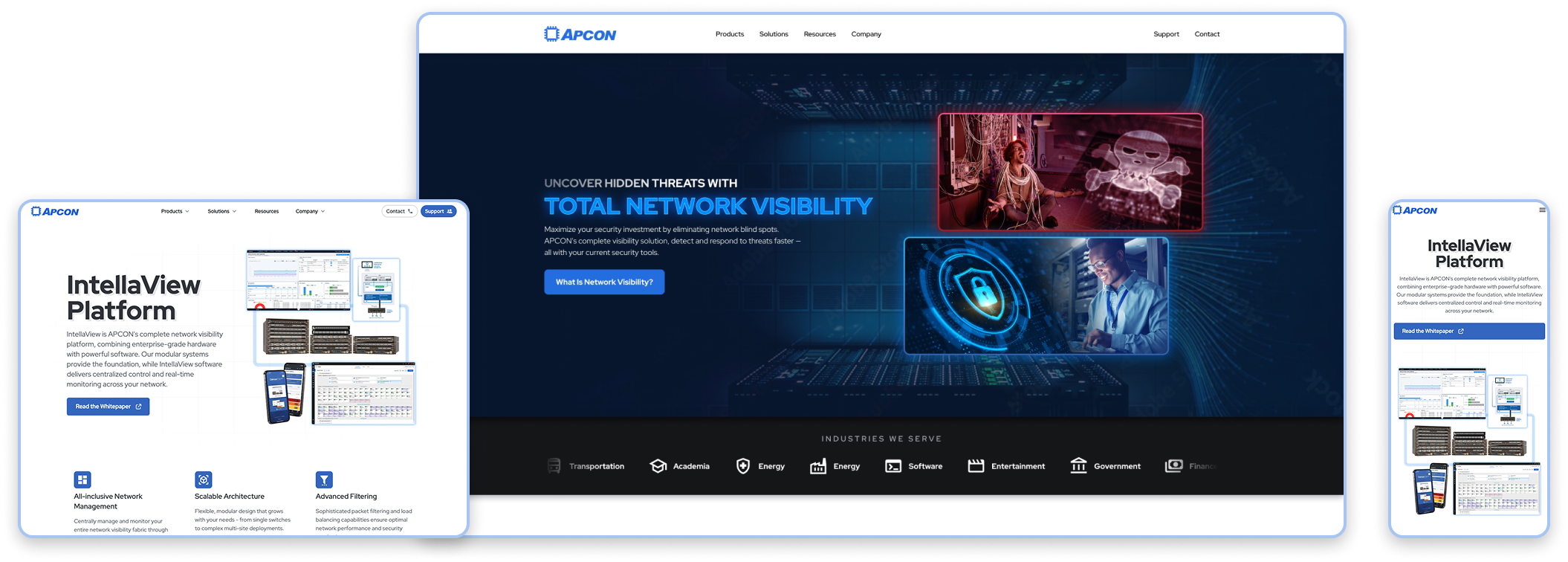Click the Finance money icon
Image resolution: width=1568 pixels, height=562 pixels.
click(1173, 465)
